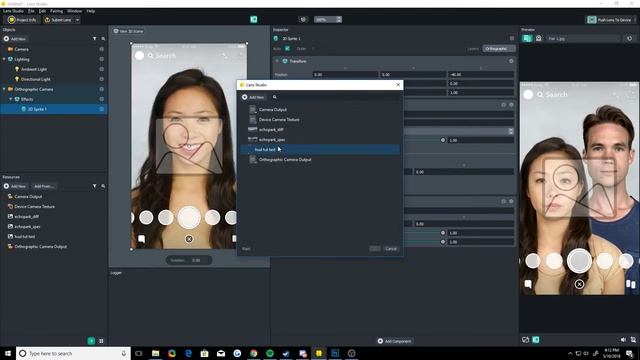This screenshot has height=360, width=640.
Task: Select echopark_diff in Resources panel
Action: click(x=26, y=216)
